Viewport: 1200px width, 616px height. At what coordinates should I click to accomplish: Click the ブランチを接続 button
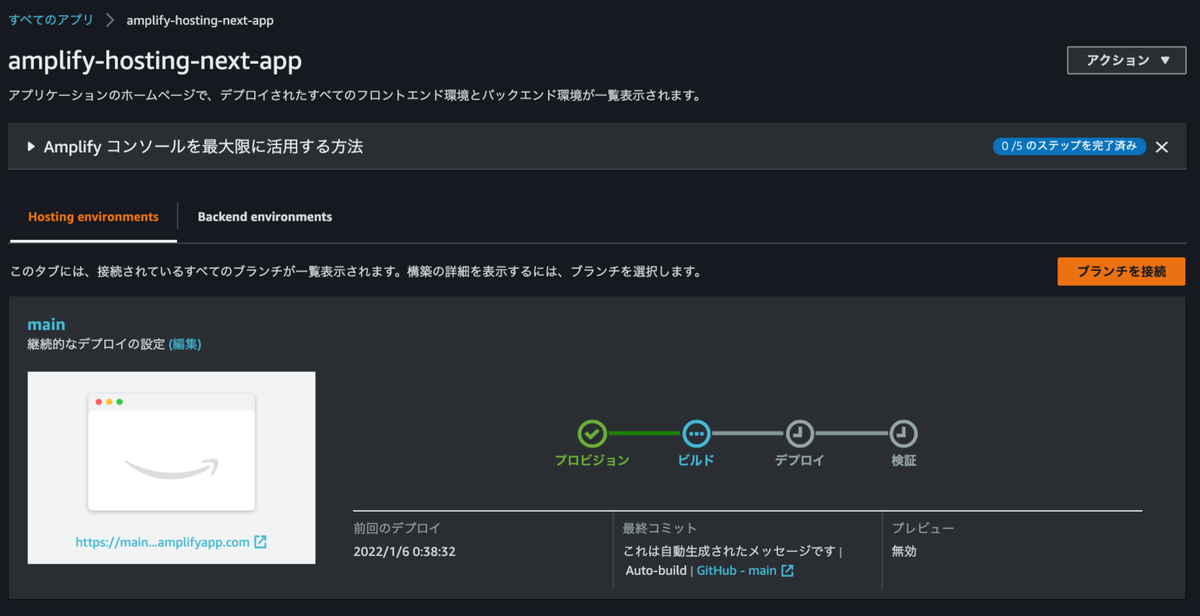coord(1121,271)
